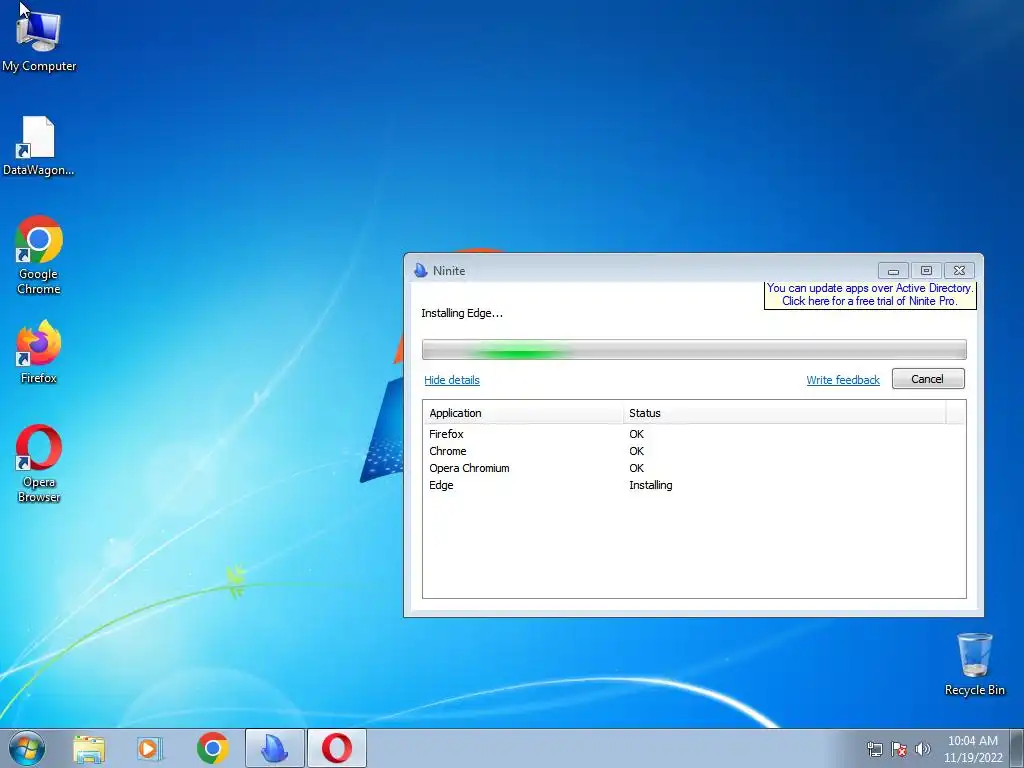Select the Edge row in list
Viewport: 1024px width, 768px height.
point(694,485)
